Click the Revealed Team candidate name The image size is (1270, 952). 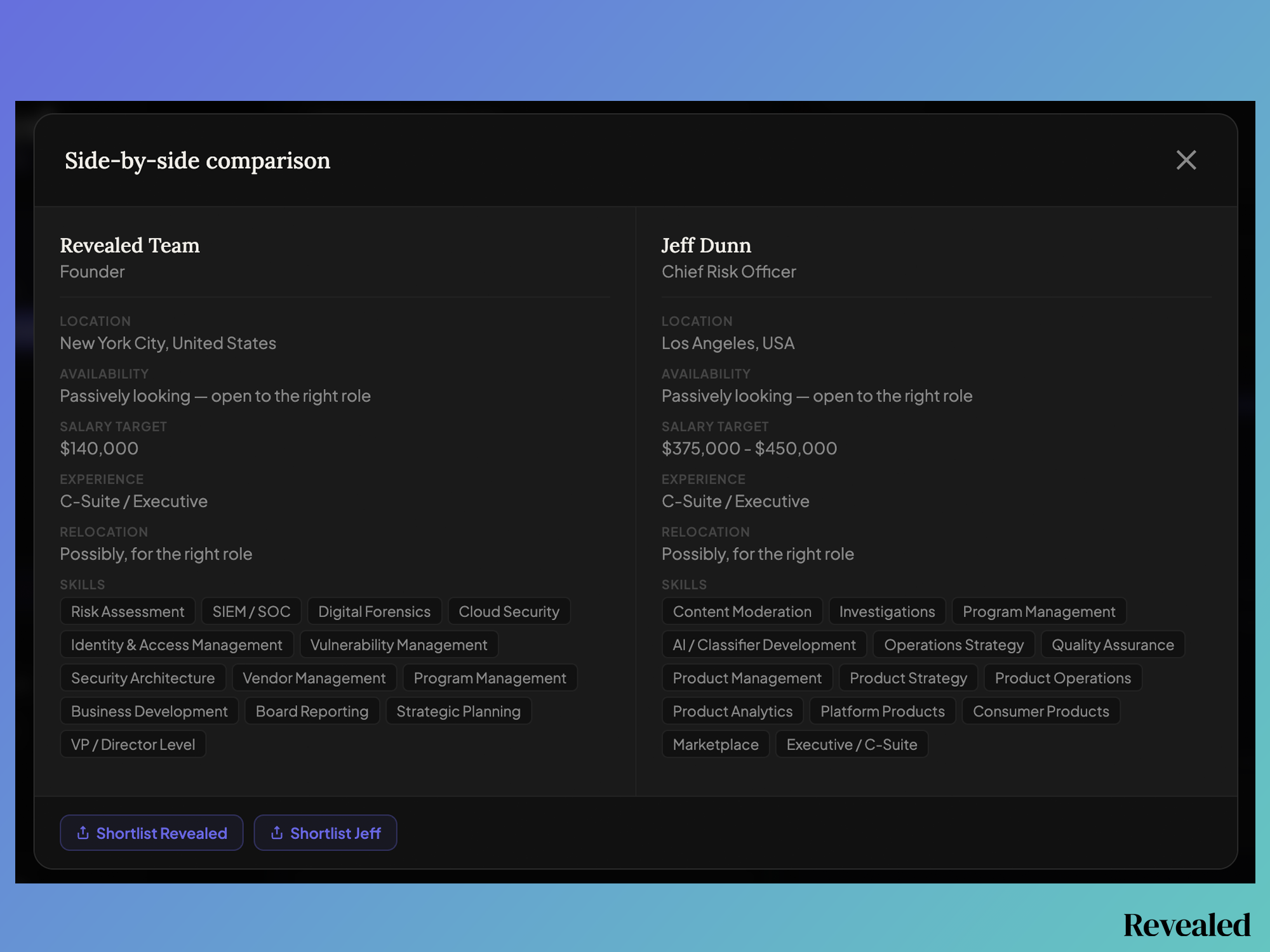130,246
